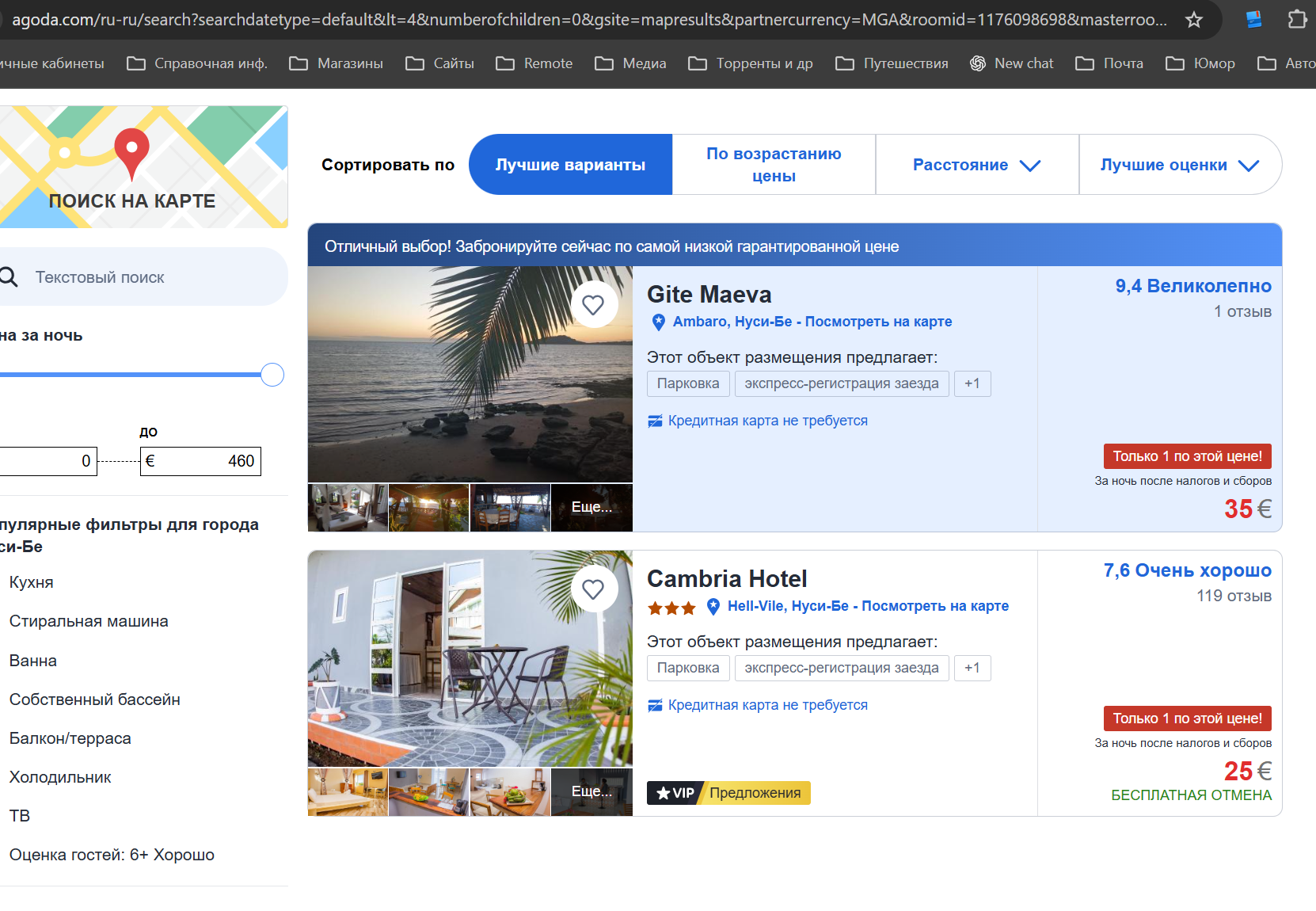Open the Cambria Hotel title link
The height and width of the screenshot is (911, 1316).
pos(727,579)
